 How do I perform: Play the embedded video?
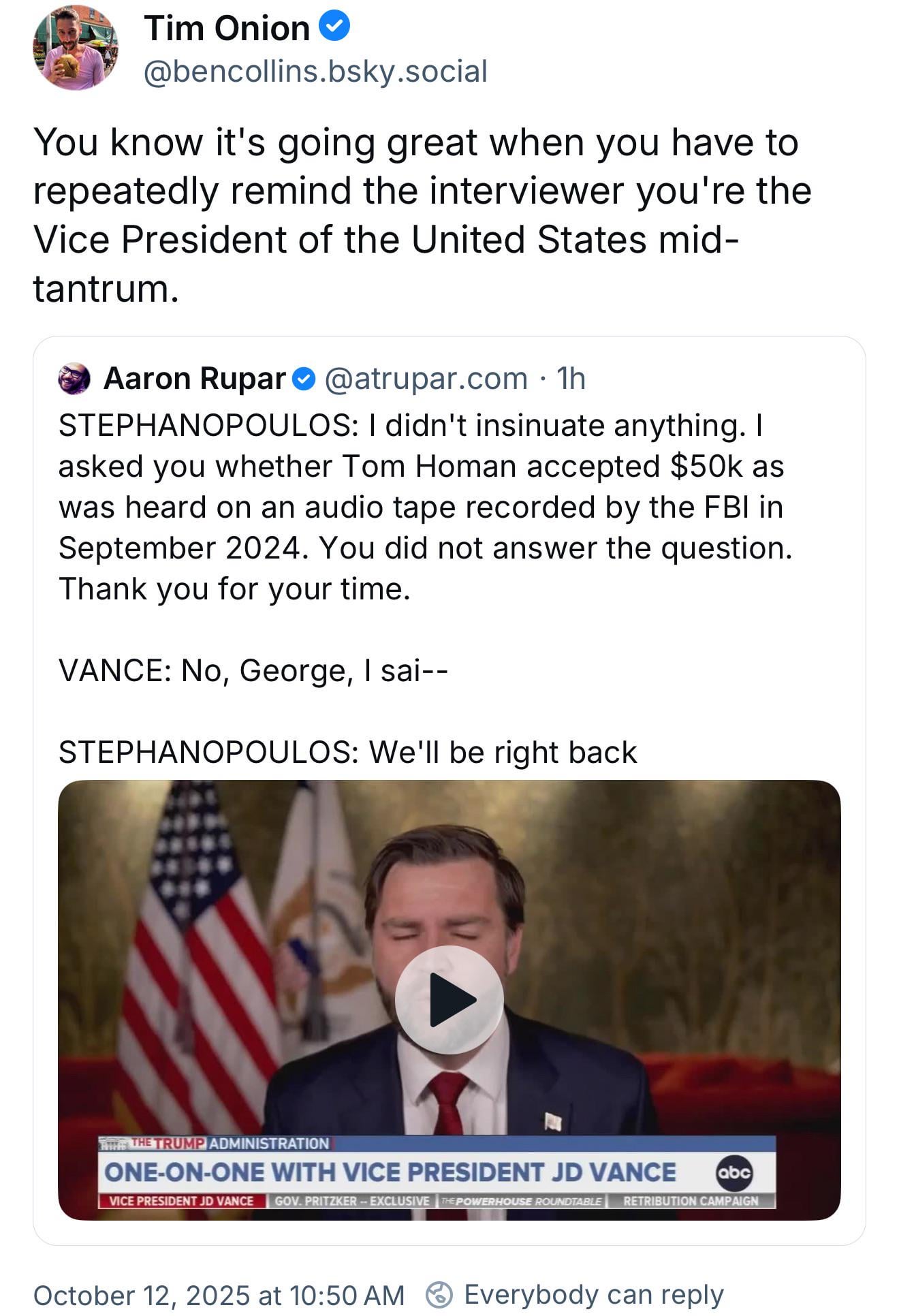click(449, 999)
